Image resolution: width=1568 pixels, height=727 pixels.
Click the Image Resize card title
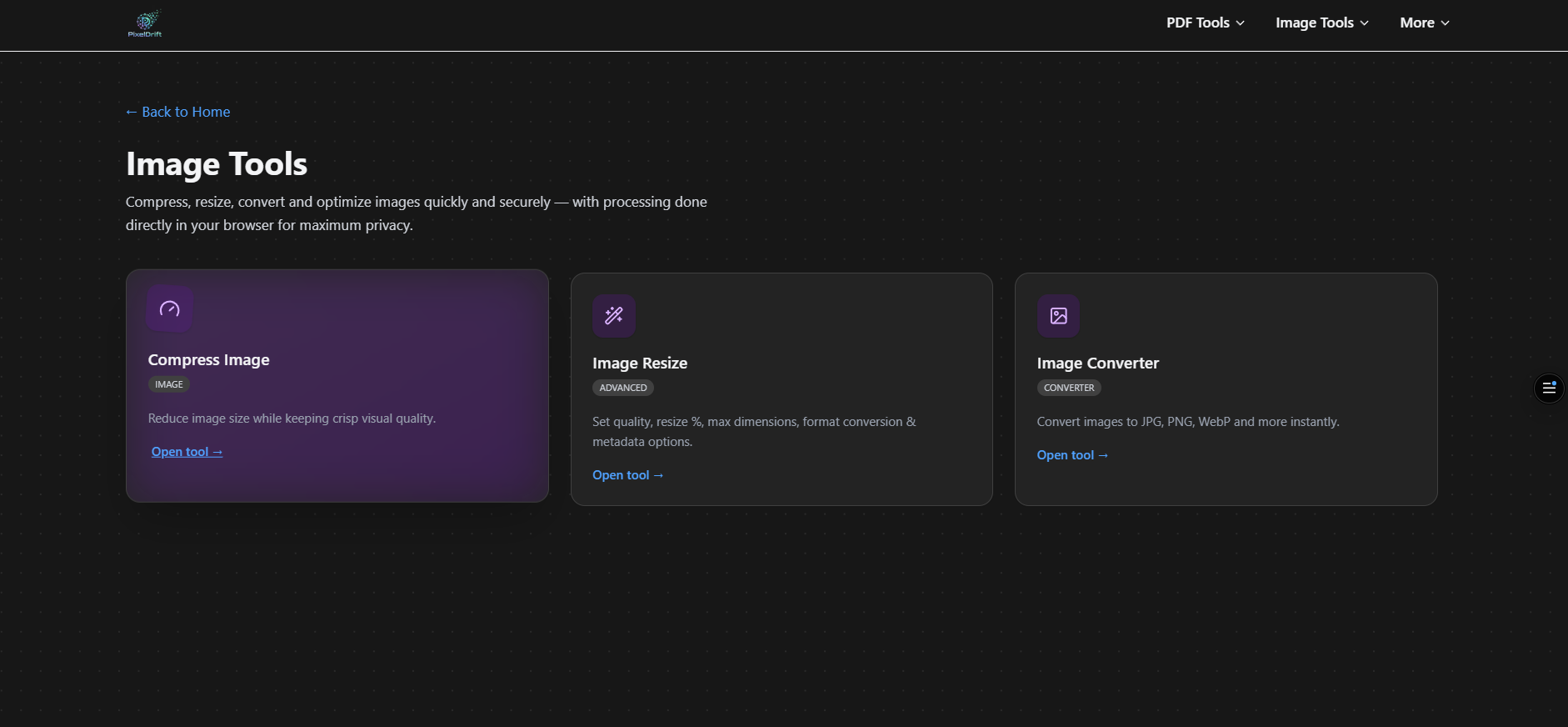click(x=640, y=363)
